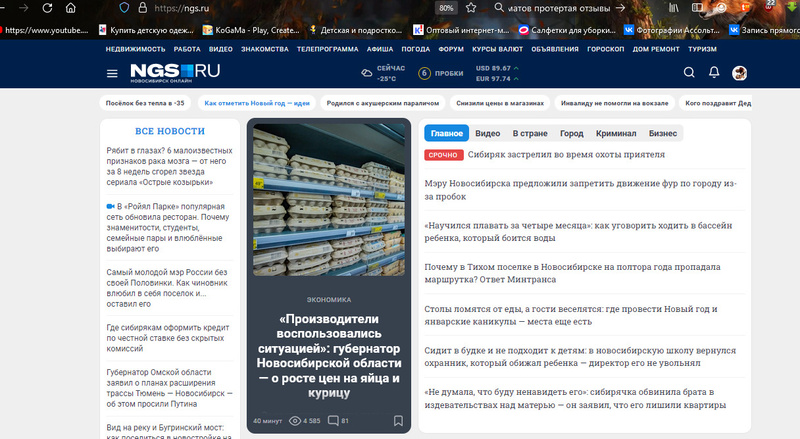Open the NGS hamburger menu

[x=112, y=73]
